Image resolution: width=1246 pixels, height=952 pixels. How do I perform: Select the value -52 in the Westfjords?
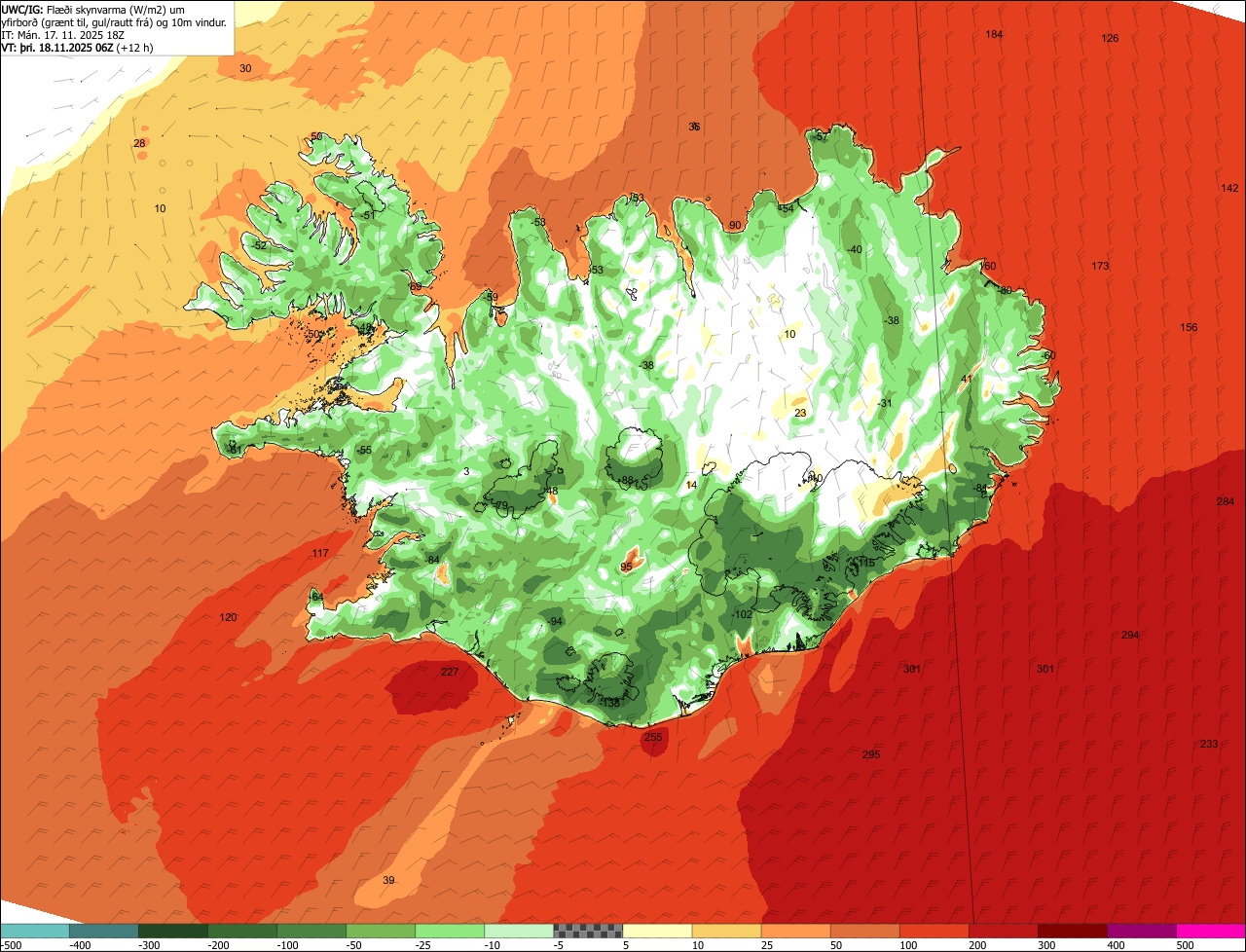[258, 245]
